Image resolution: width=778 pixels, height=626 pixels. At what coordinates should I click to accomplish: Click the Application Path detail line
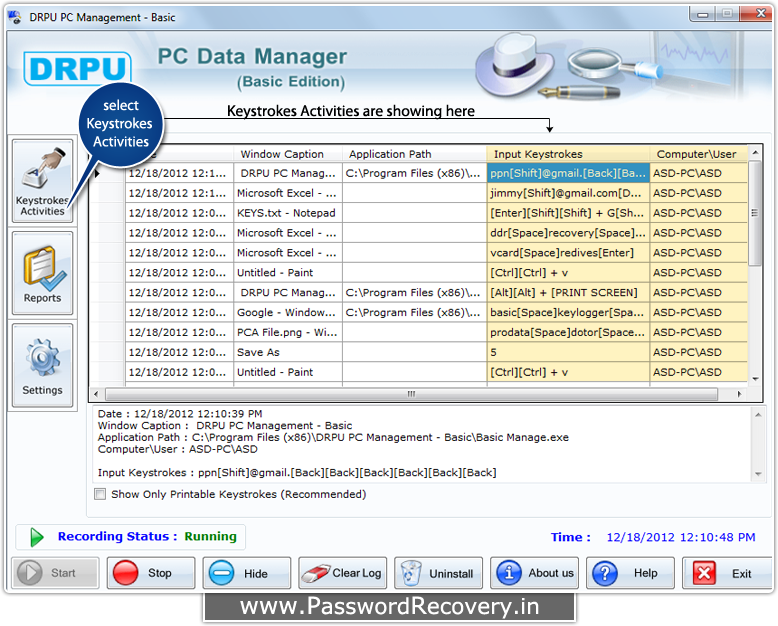[333, 438]
